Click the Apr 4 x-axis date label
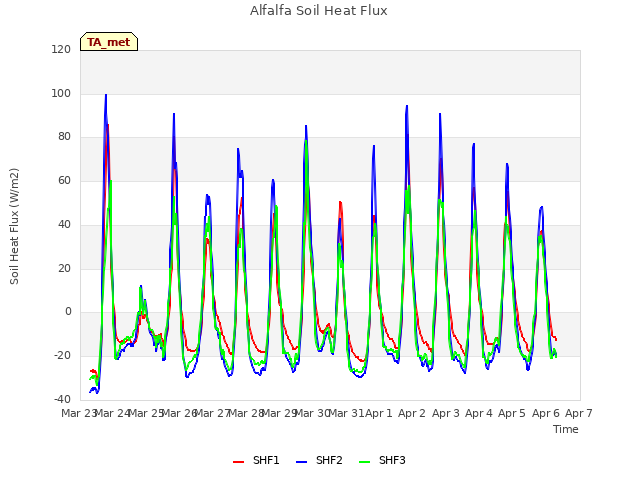 479,413
